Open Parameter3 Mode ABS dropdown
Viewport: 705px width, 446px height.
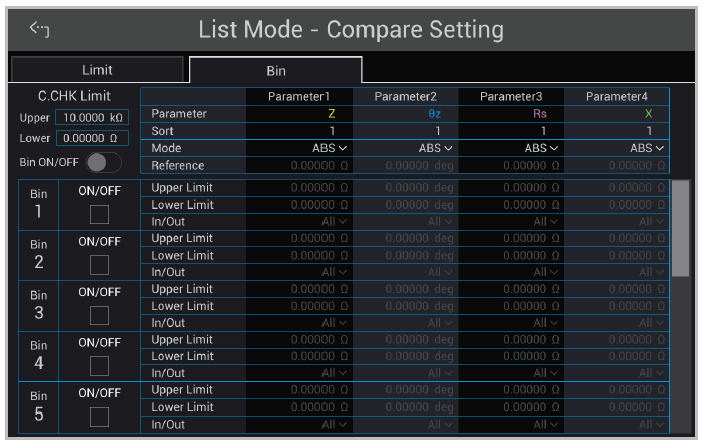pos(536,148)
